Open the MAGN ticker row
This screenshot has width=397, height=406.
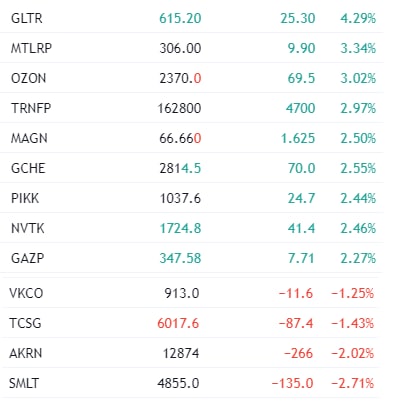coord(192,138)
